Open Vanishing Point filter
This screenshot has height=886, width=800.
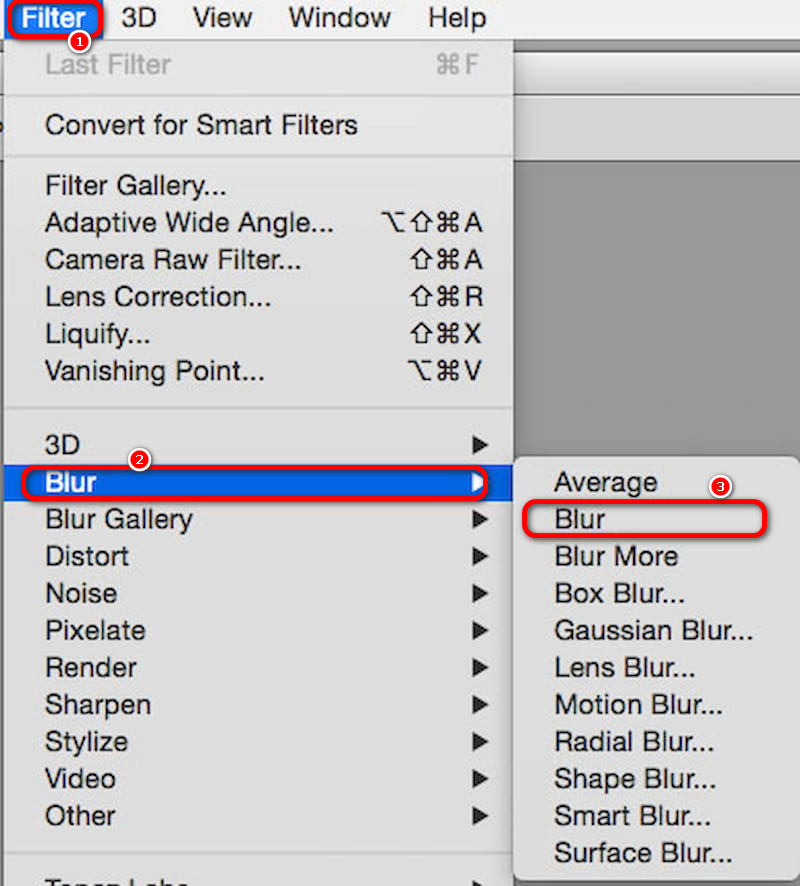pos(155,371)
